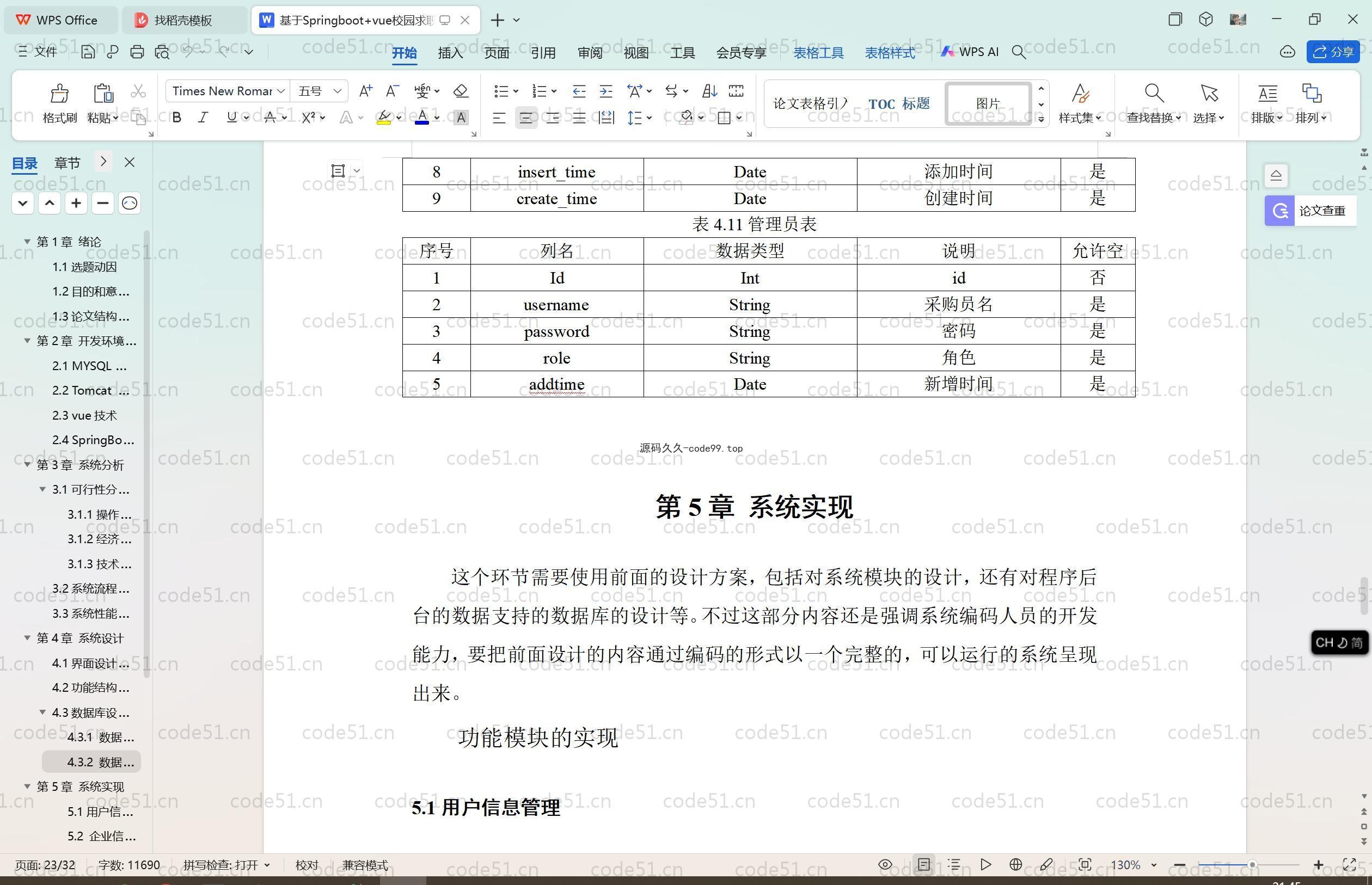
Task: Click the Save document icon
Action: pyautogui.click(x=88, y=52)
